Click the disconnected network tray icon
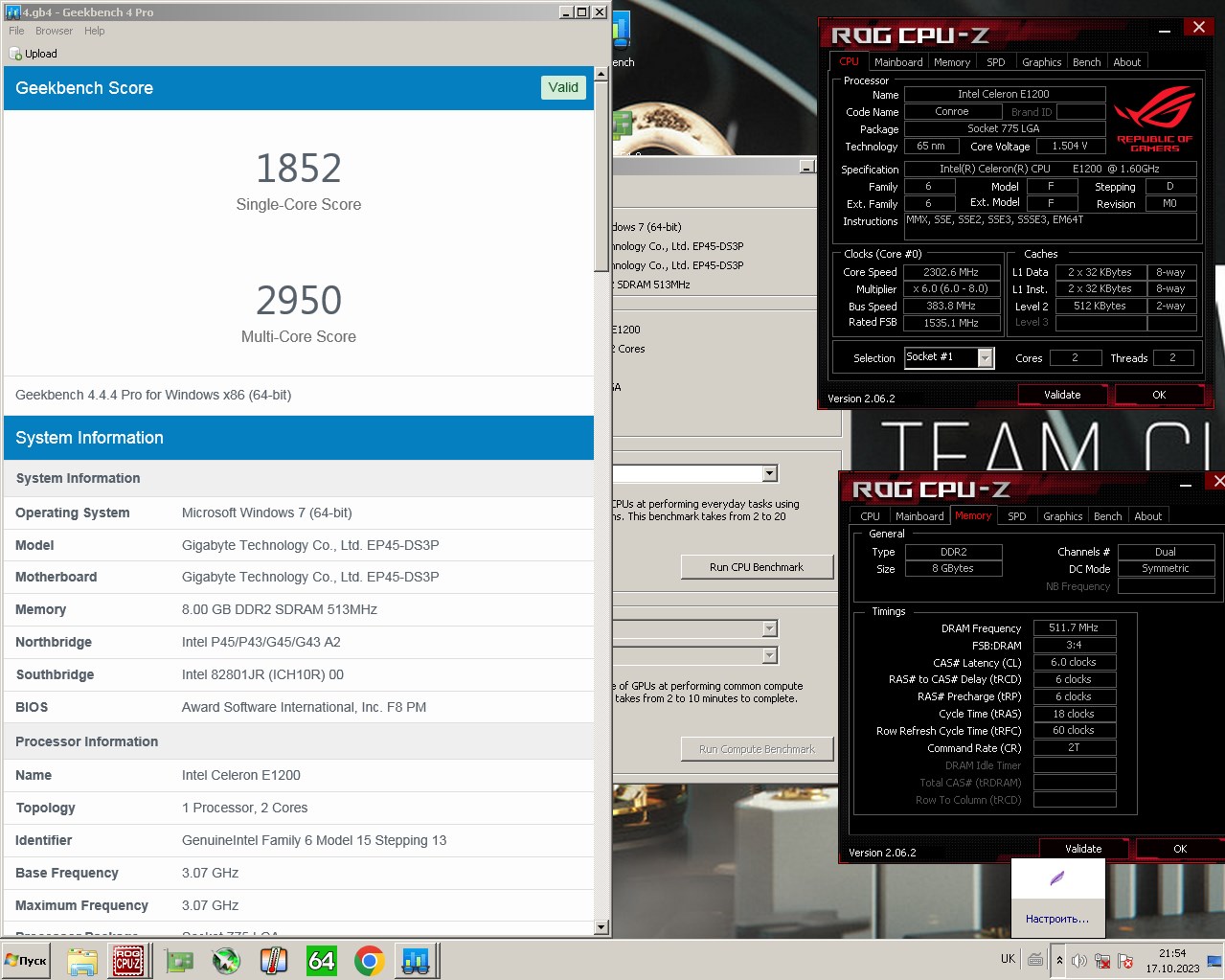This screenshot has height=980, width=1225. point(1102,961)
